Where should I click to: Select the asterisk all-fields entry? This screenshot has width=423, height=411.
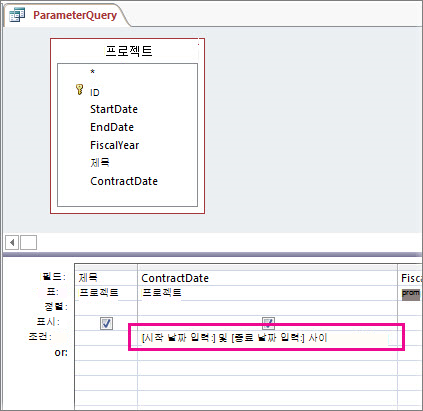coord(93,72)
